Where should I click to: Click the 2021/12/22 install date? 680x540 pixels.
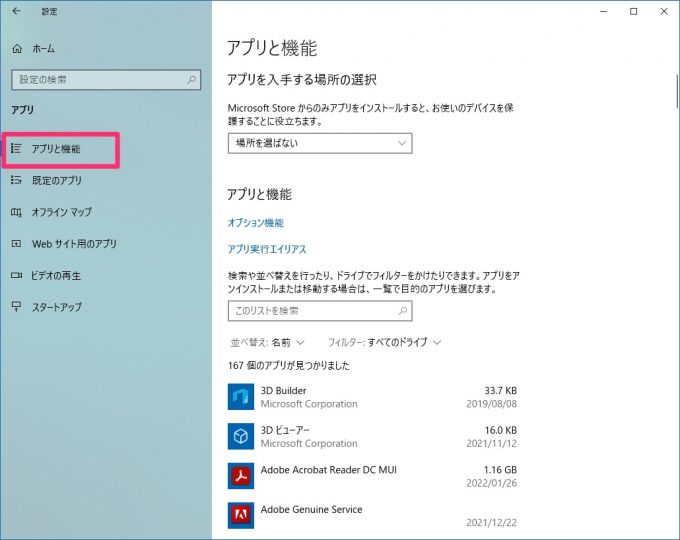pyautogui.click(x=491, y=523)
